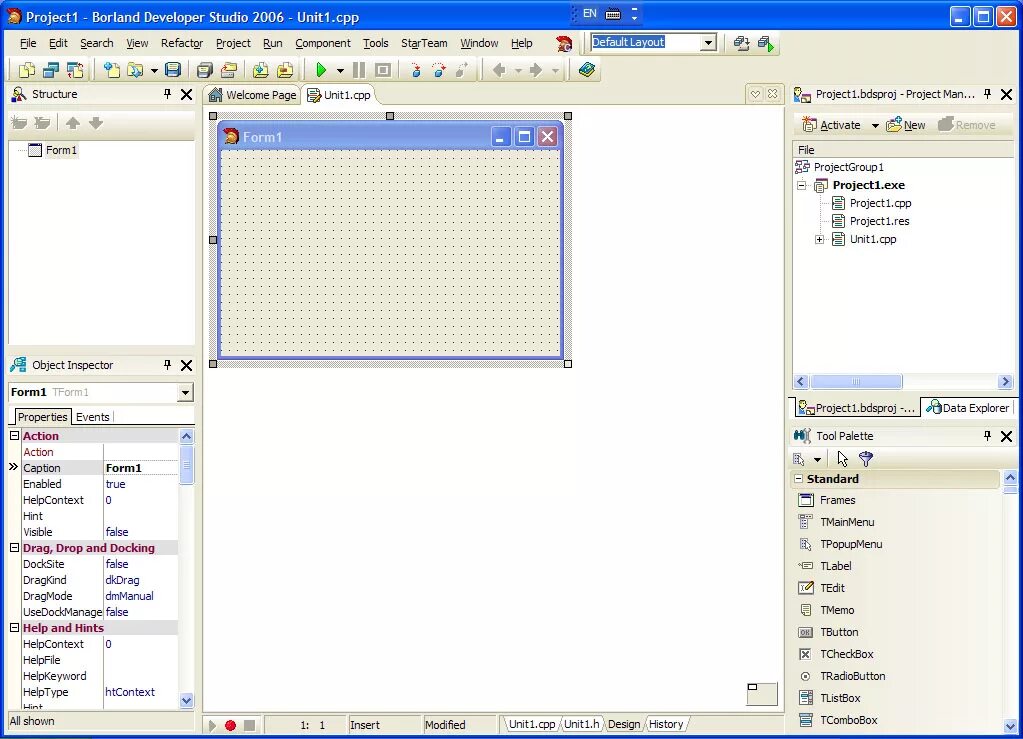Switch to the Data Explorer tab

pyautogui.click(x=968, y=408)
